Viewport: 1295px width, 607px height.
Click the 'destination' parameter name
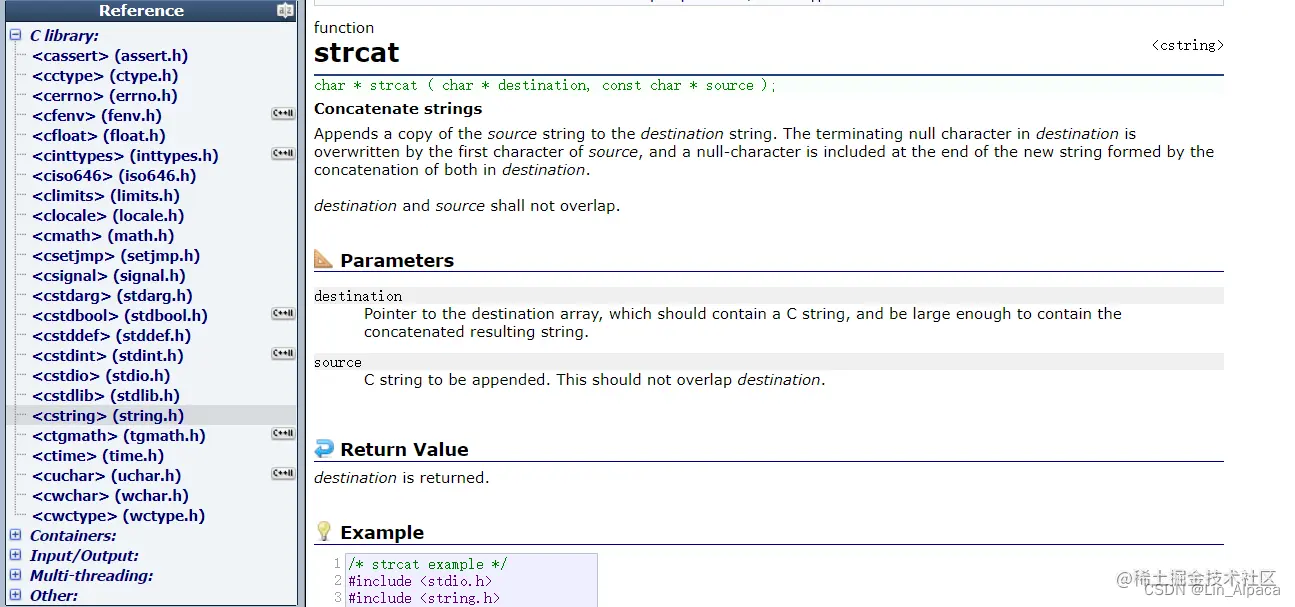(x=358, y=296)
